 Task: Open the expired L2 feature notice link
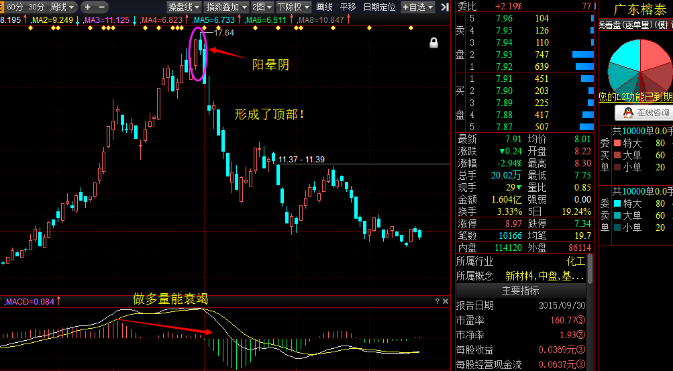(x=636, y=97)
